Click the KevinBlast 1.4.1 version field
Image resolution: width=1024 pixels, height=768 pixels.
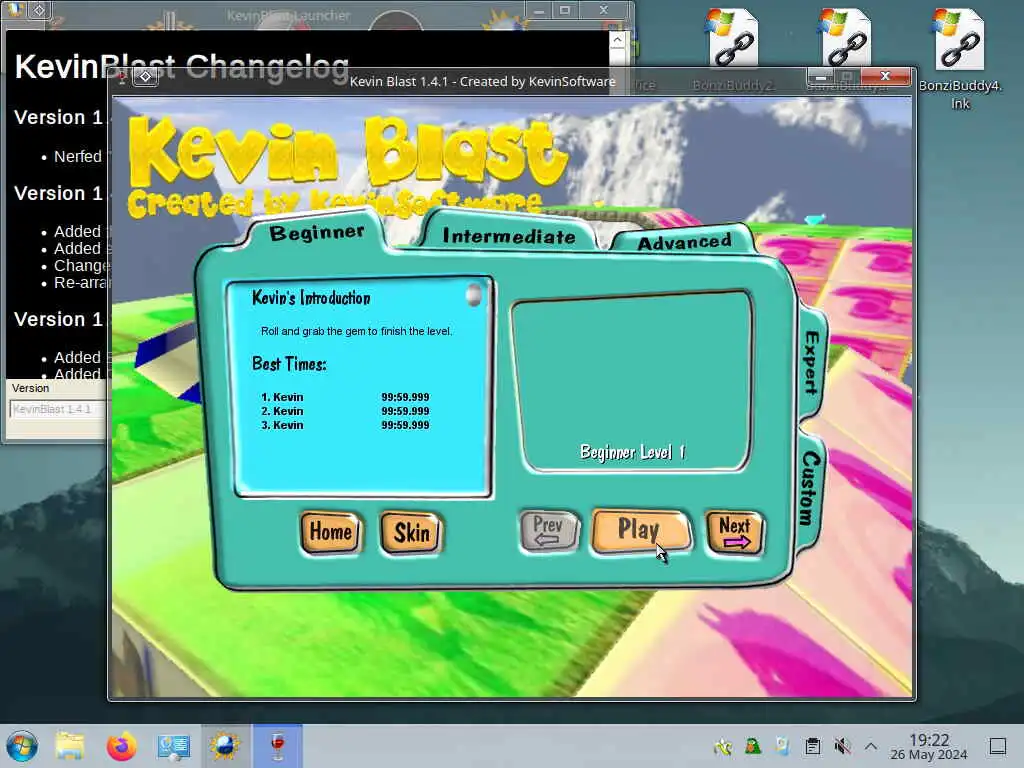[x=57, y=409]
